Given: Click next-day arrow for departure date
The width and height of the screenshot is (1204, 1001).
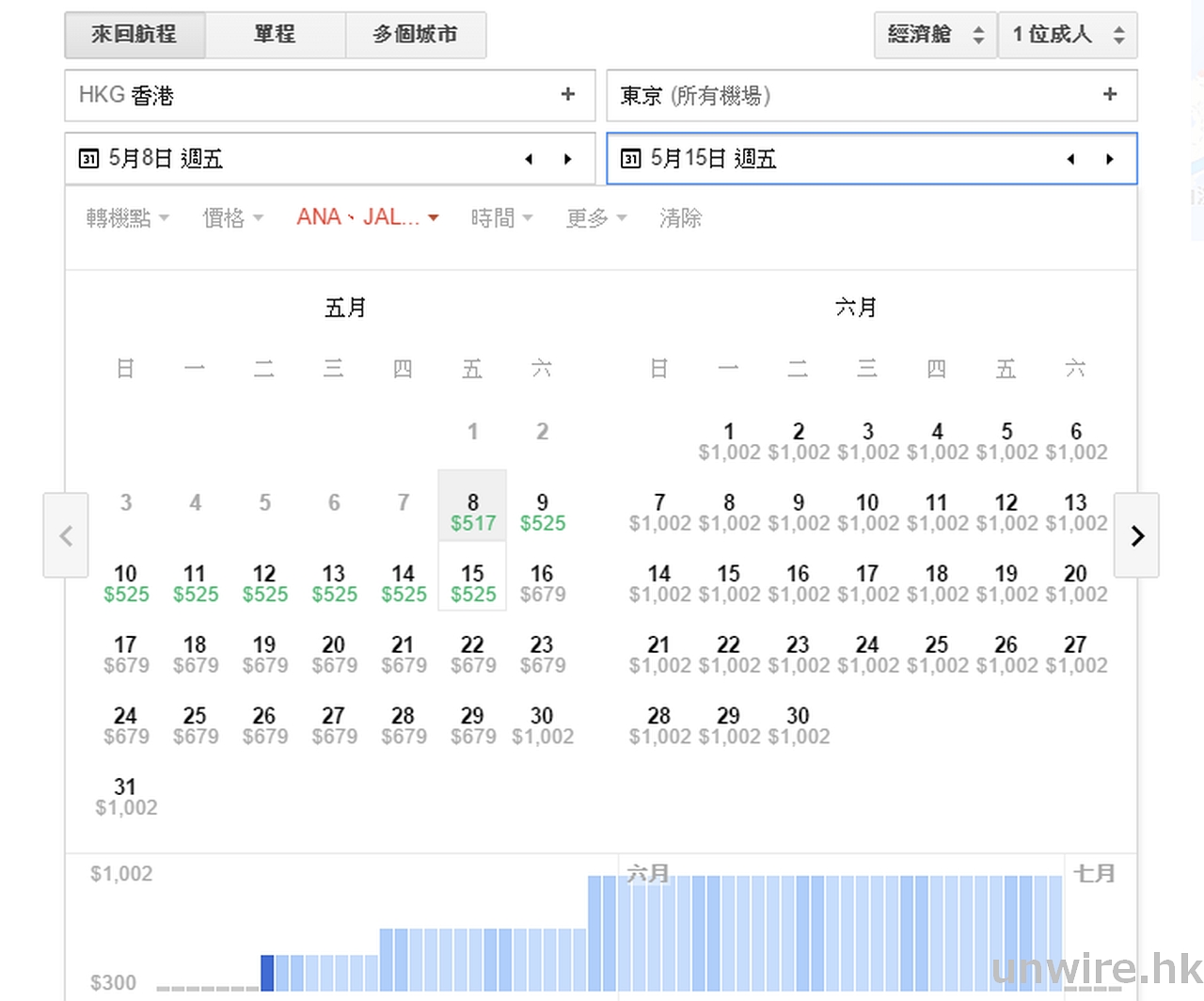Looking at the screenshot, I should [567, 159].
